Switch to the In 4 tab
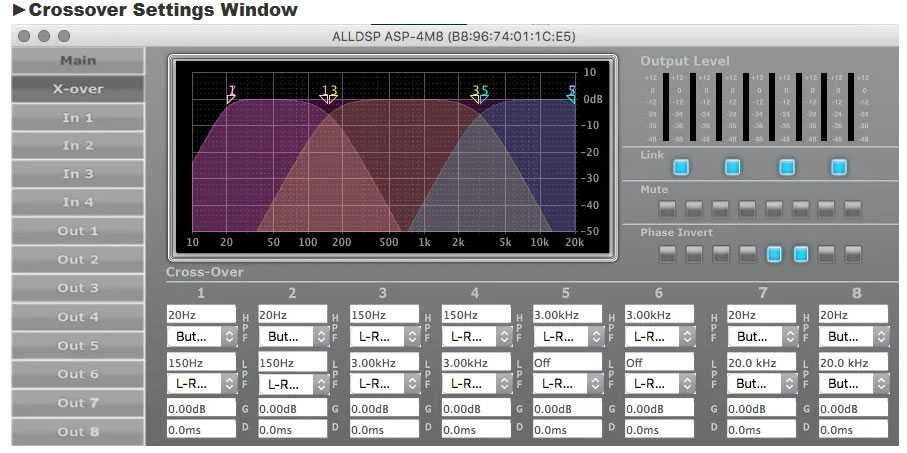The image size is (907, 453). click(78, 202)
